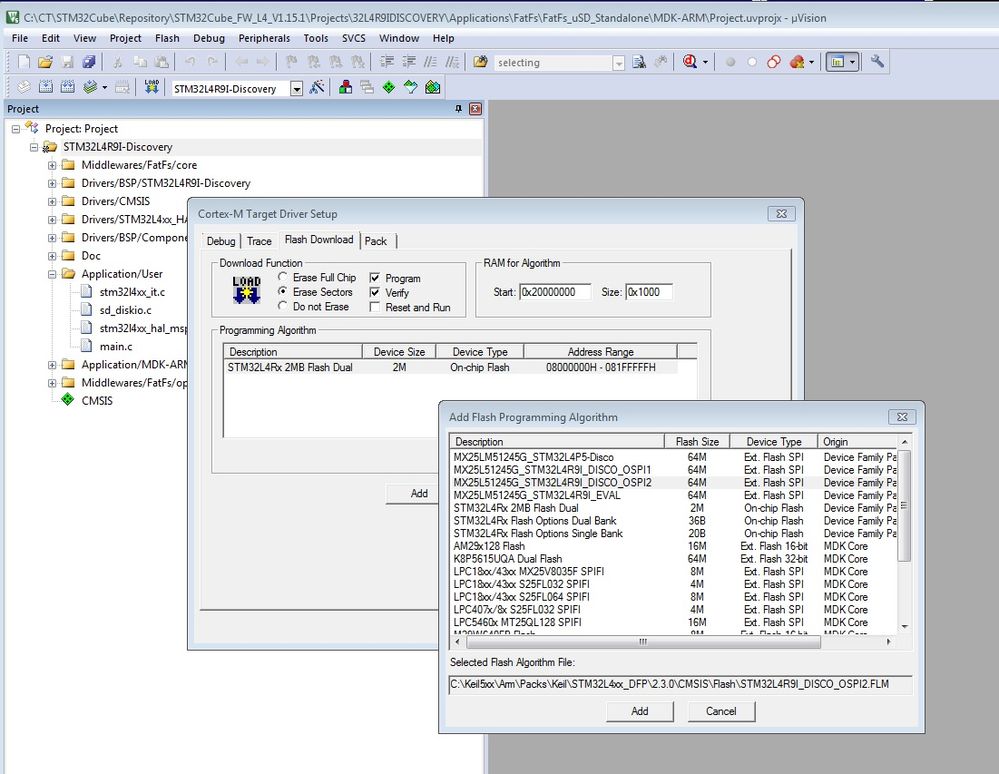This screenshot has width=999, height=774.
Task: Click the Translate current file icon
Action: point(24,87)
